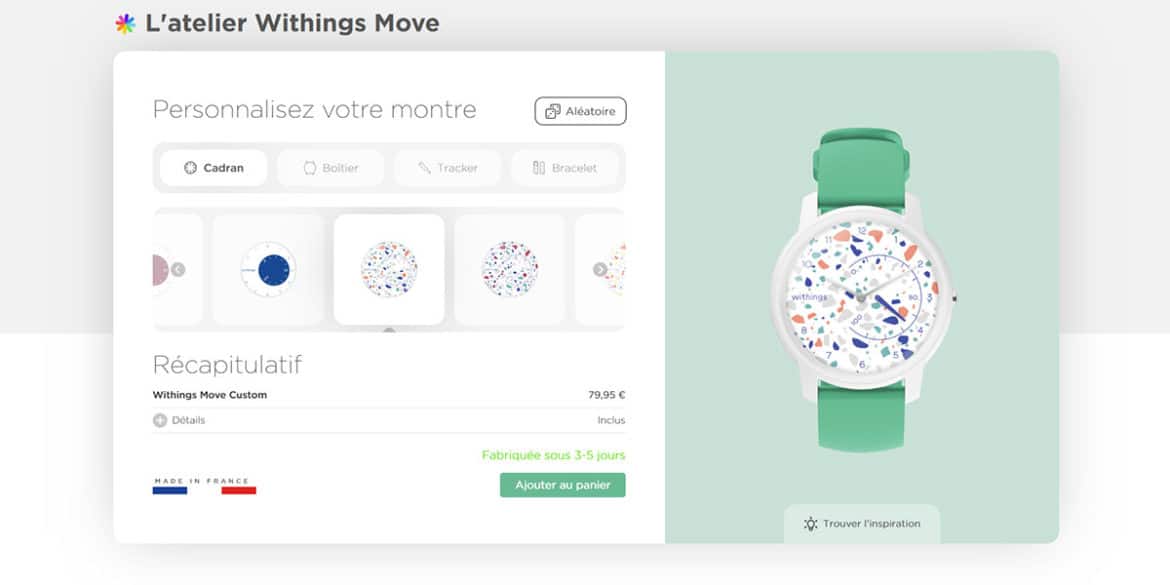1170x585 pixels.
Task: Click Ajouter au panier button
Action: pos(563,485)
